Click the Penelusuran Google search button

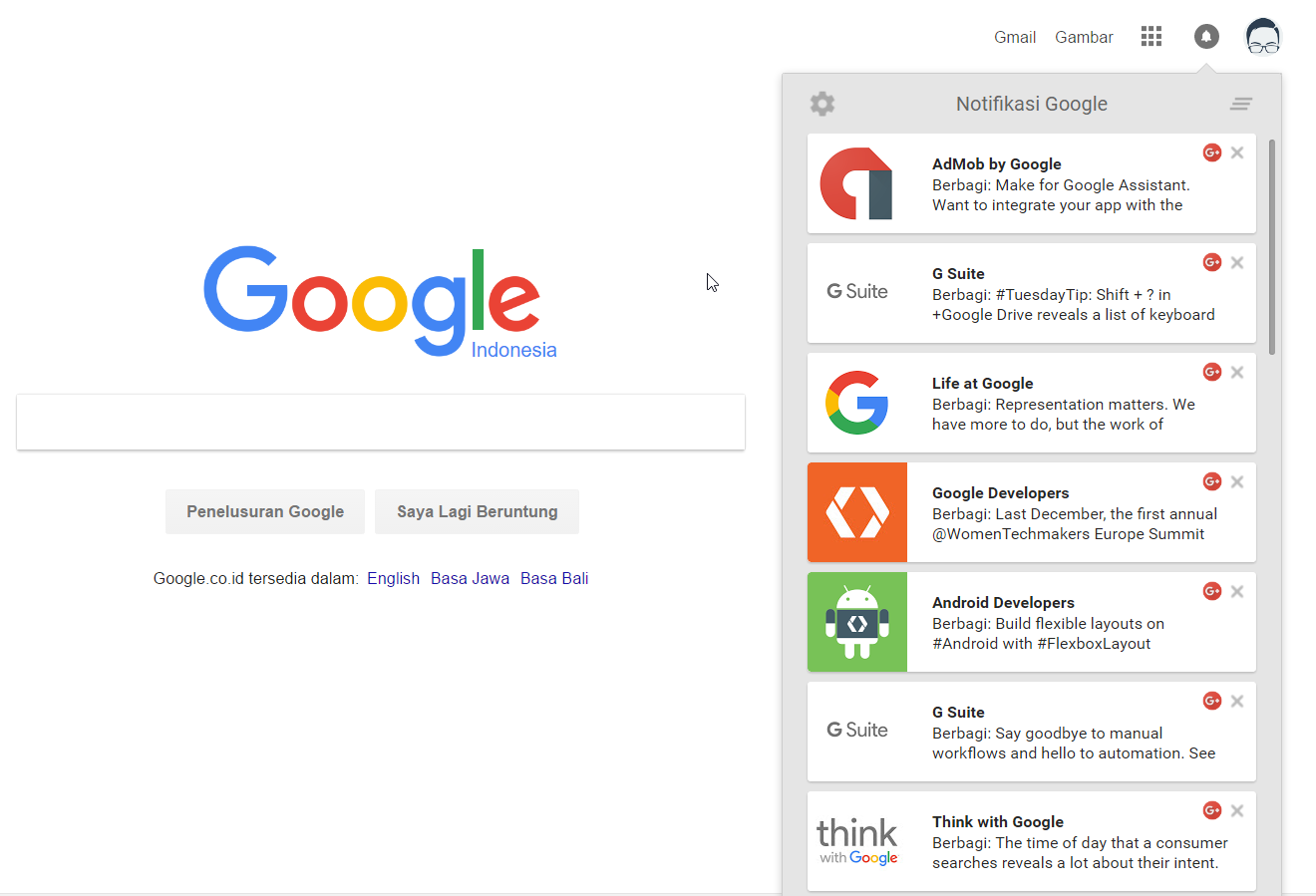(x=265, y=511)
